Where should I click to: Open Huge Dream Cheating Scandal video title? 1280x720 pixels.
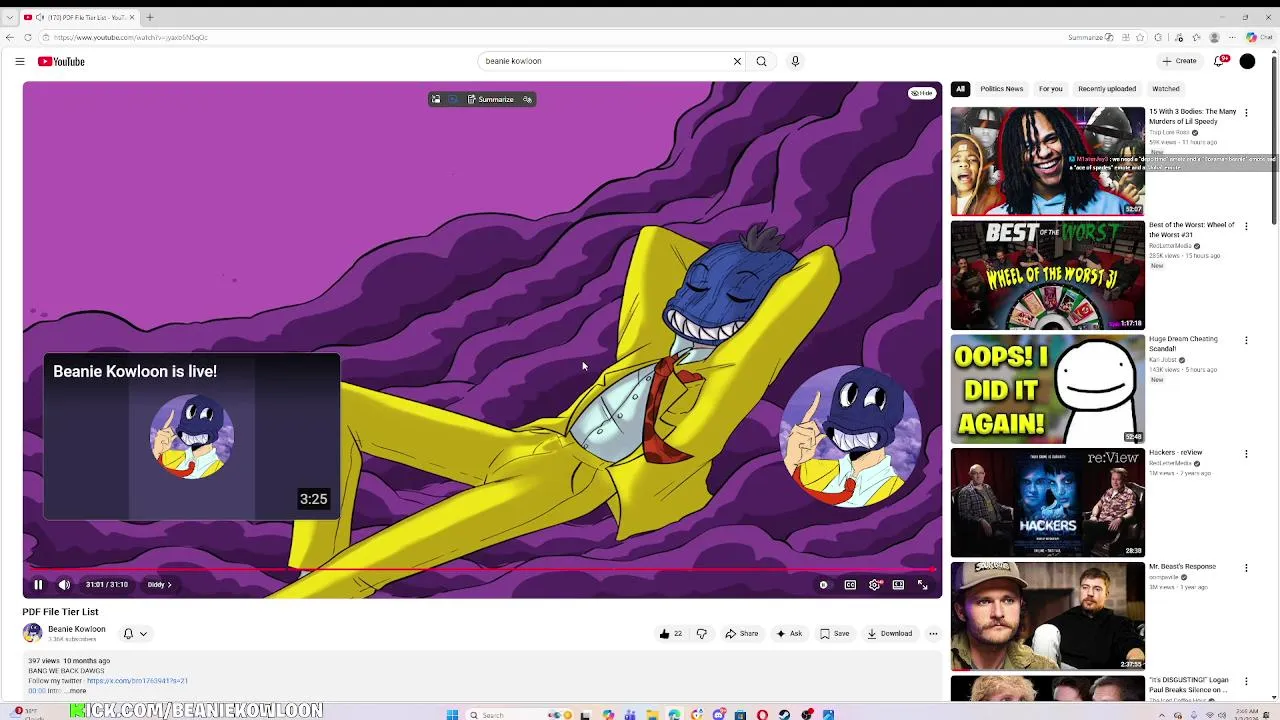click(x=1183, y=344)
